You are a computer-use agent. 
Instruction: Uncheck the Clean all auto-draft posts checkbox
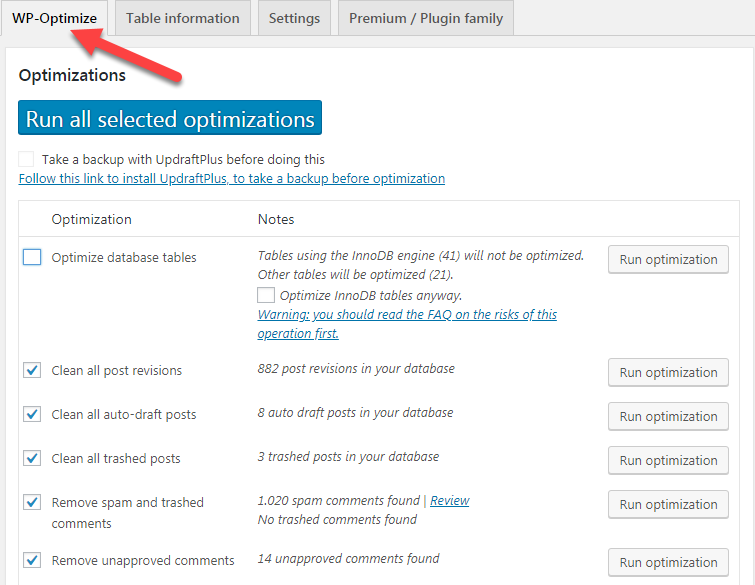pos(32,414)
